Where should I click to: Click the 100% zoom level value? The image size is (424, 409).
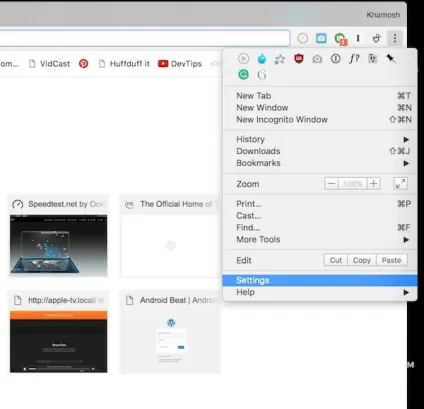coord(353,184)
